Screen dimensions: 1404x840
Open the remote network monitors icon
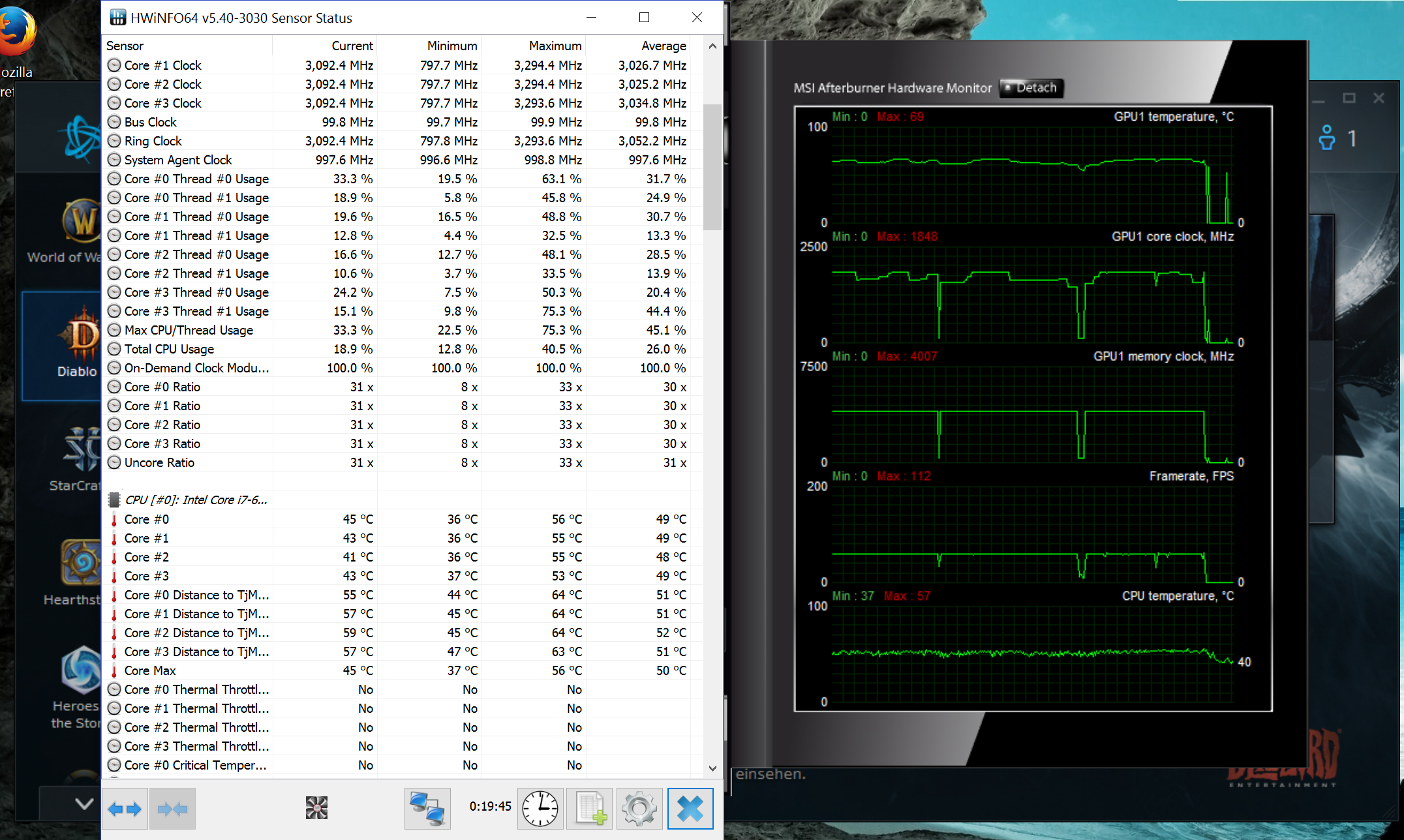pos(427,809)
